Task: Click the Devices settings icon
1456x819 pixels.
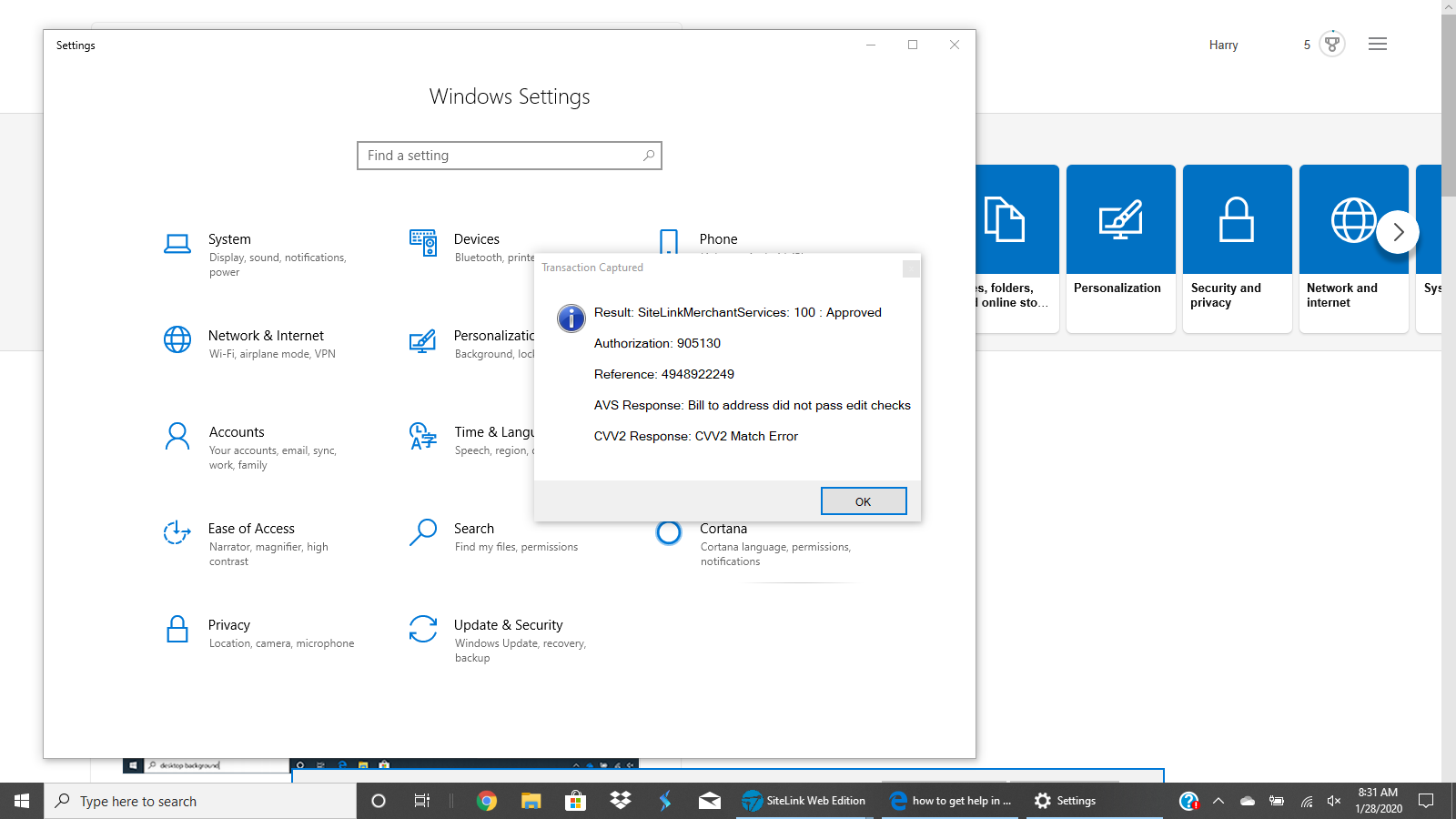Action: pos(423,243)
